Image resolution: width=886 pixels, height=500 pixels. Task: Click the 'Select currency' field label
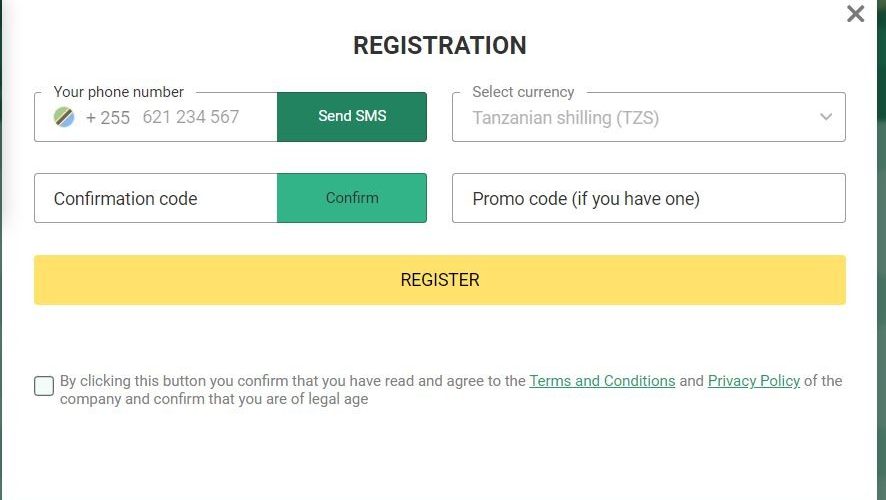click(x=523, y=92)
